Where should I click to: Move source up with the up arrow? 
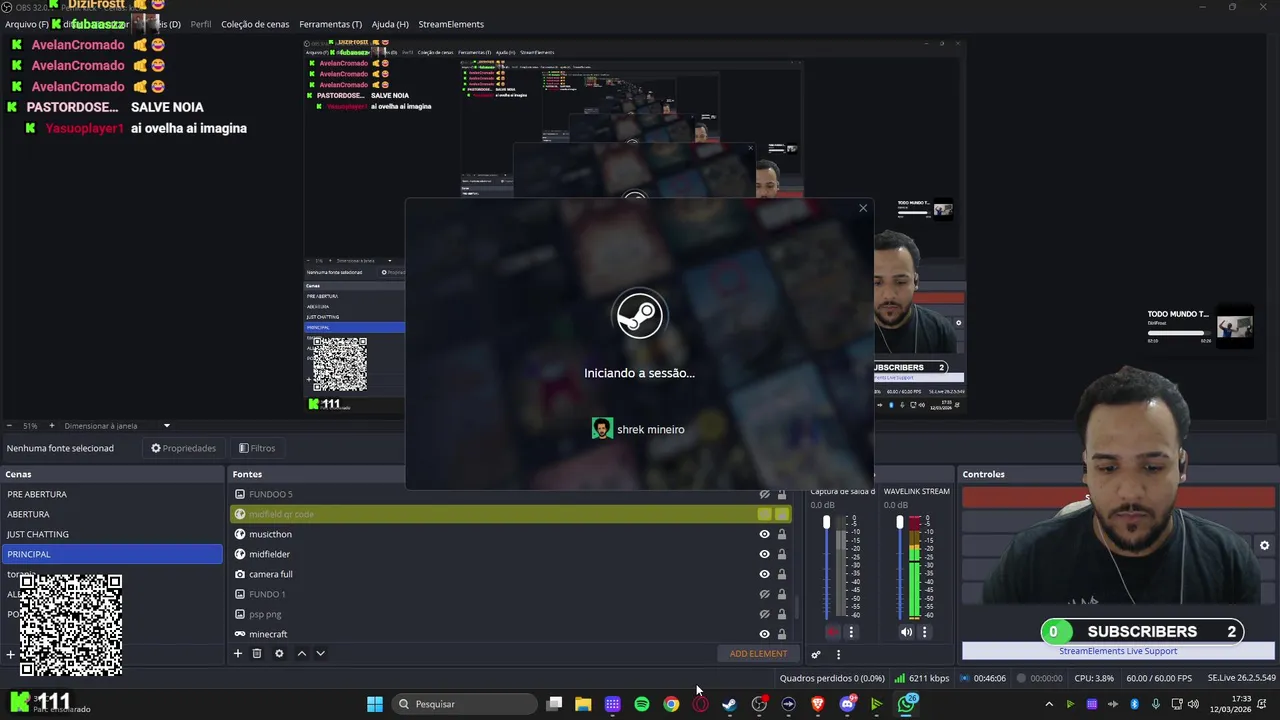(301, 654)
